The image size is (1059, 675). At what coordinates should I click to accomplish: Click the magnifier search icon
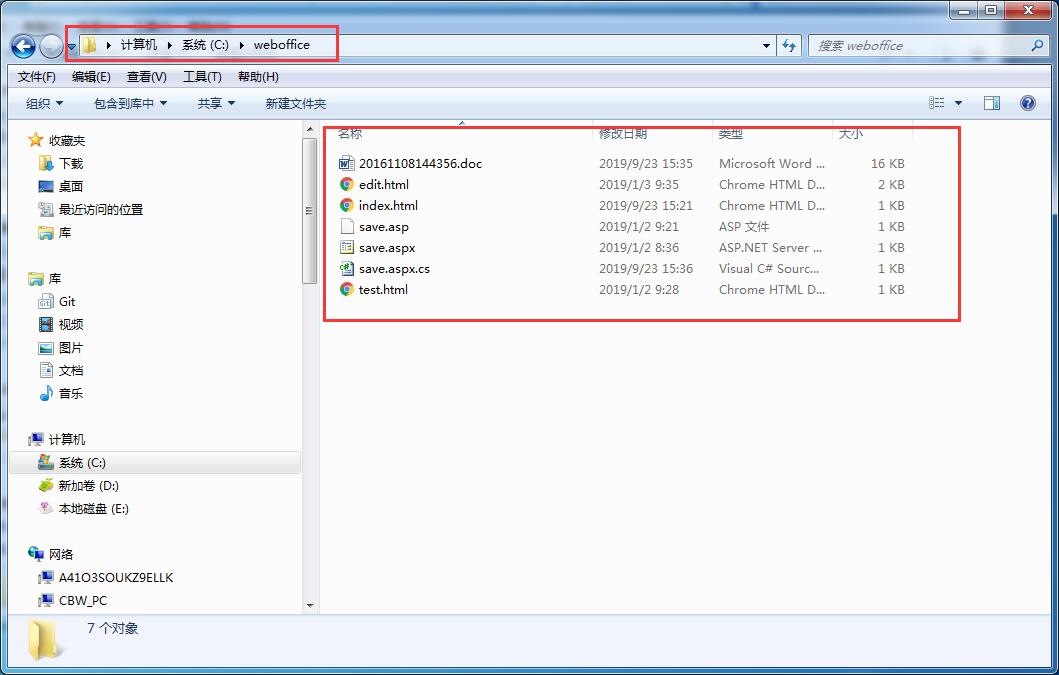(x=1037, y=45)
